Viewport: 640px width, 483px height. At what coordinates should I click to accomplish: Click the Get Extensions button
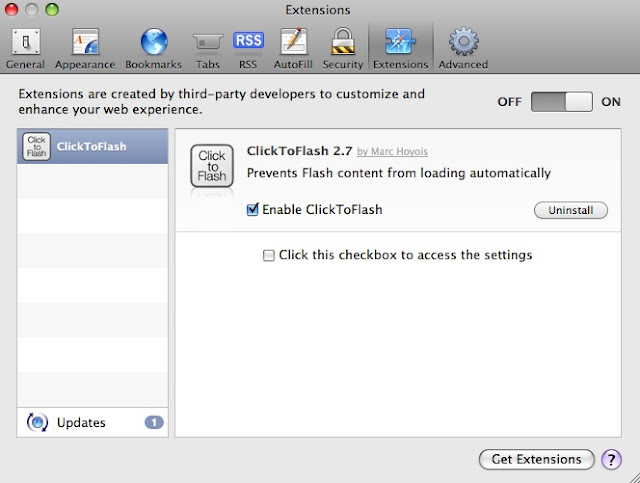[536, 459]
